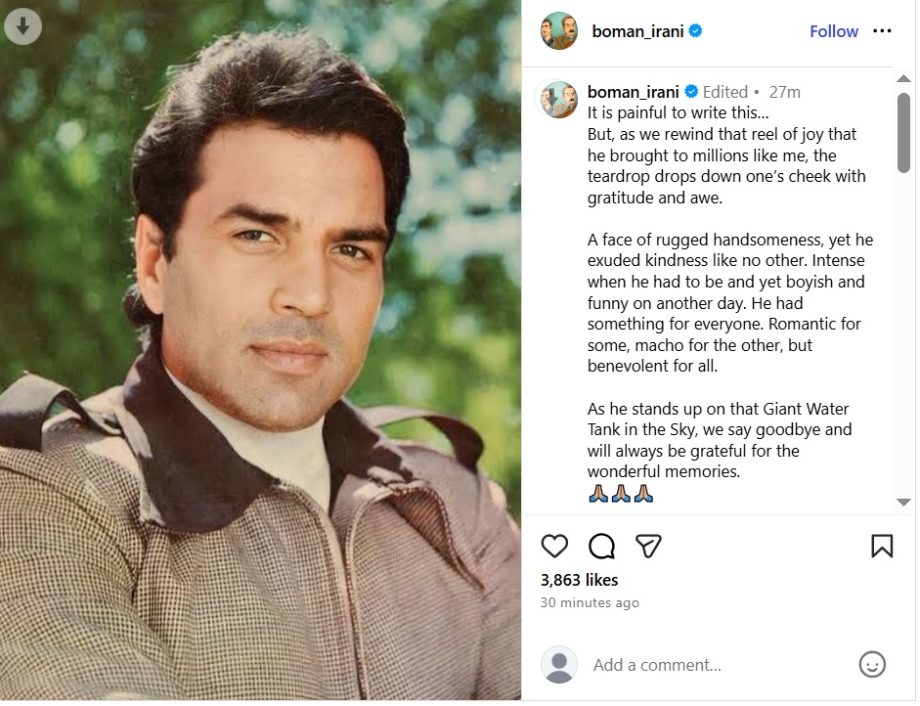Like the post using the heart icon
The image size is (920, 706).
(554, 546)
